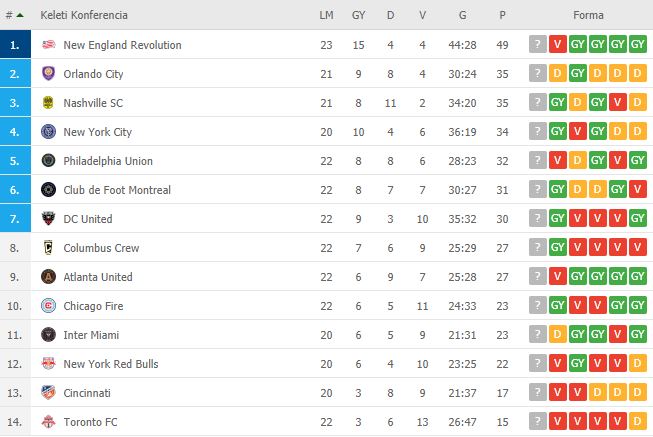Click the Orlando City purple crest icon
653x437 pixels.
click(x=49, y=74)
